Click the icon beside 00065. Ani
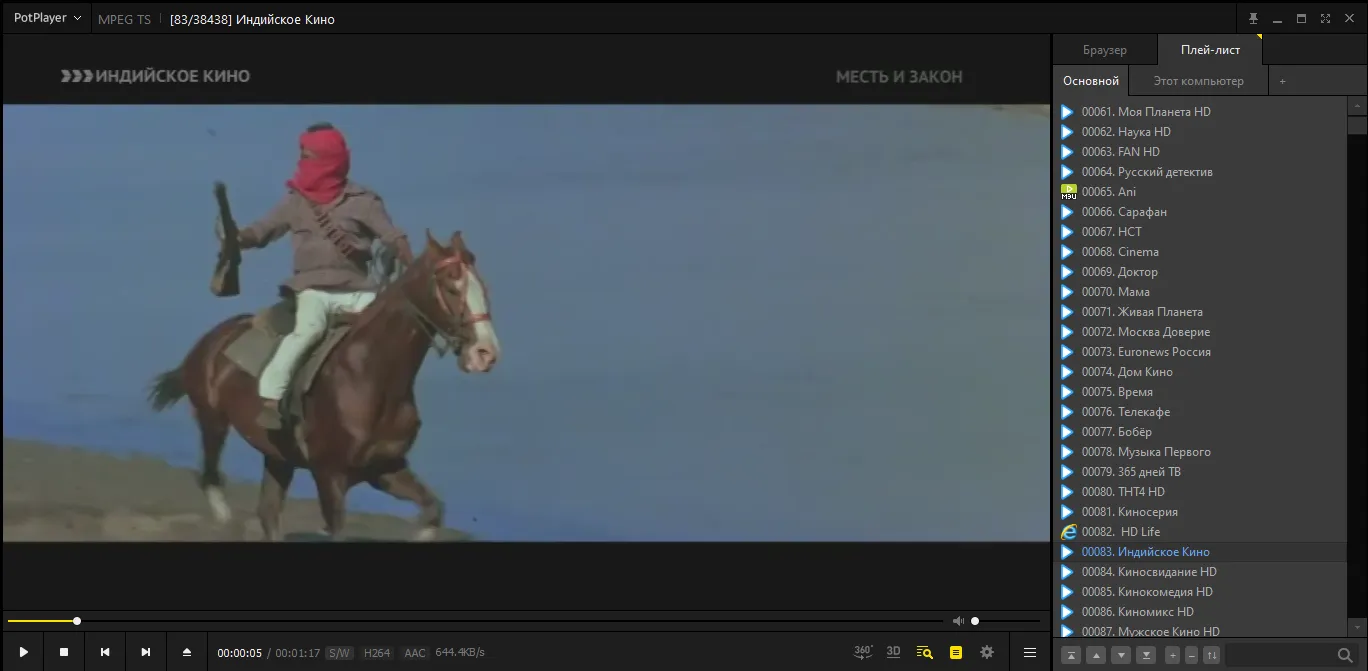This screenshot has width=1368, height=671. [x=1068, y=192]
